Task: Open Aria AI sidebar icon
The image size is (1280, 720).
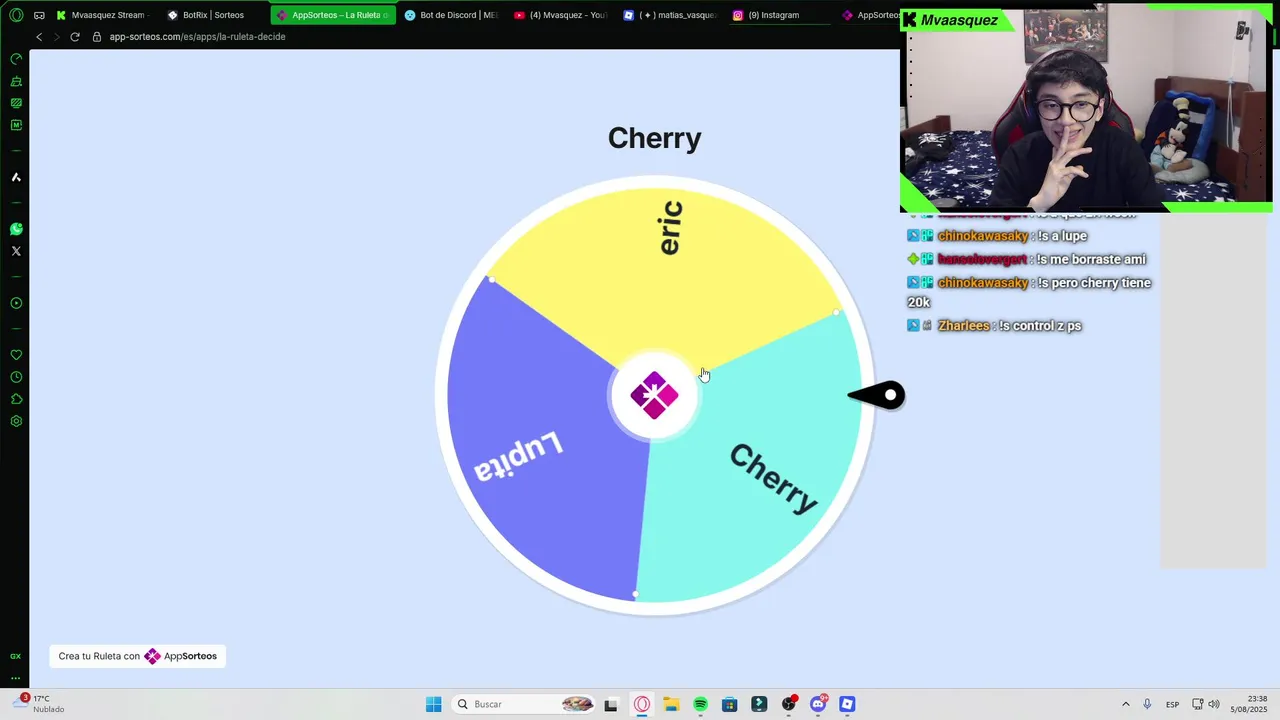Action: coord(16,177)
